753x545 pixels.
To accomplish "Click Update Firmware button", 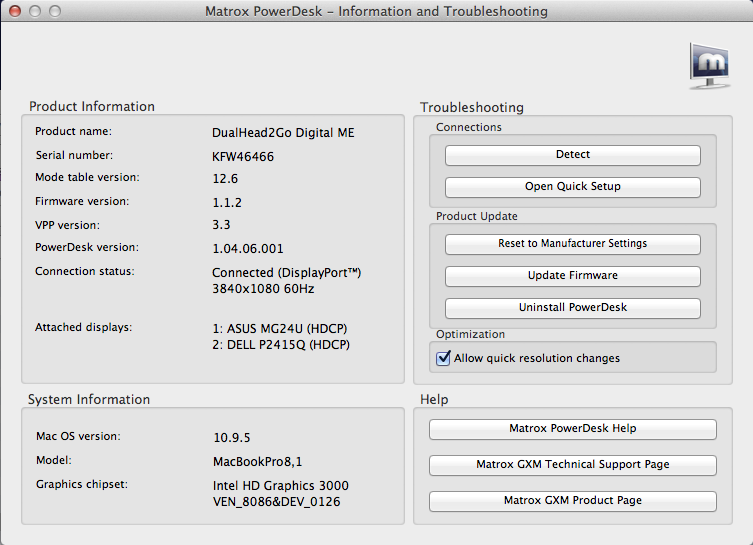I will [x=572, y=276].
